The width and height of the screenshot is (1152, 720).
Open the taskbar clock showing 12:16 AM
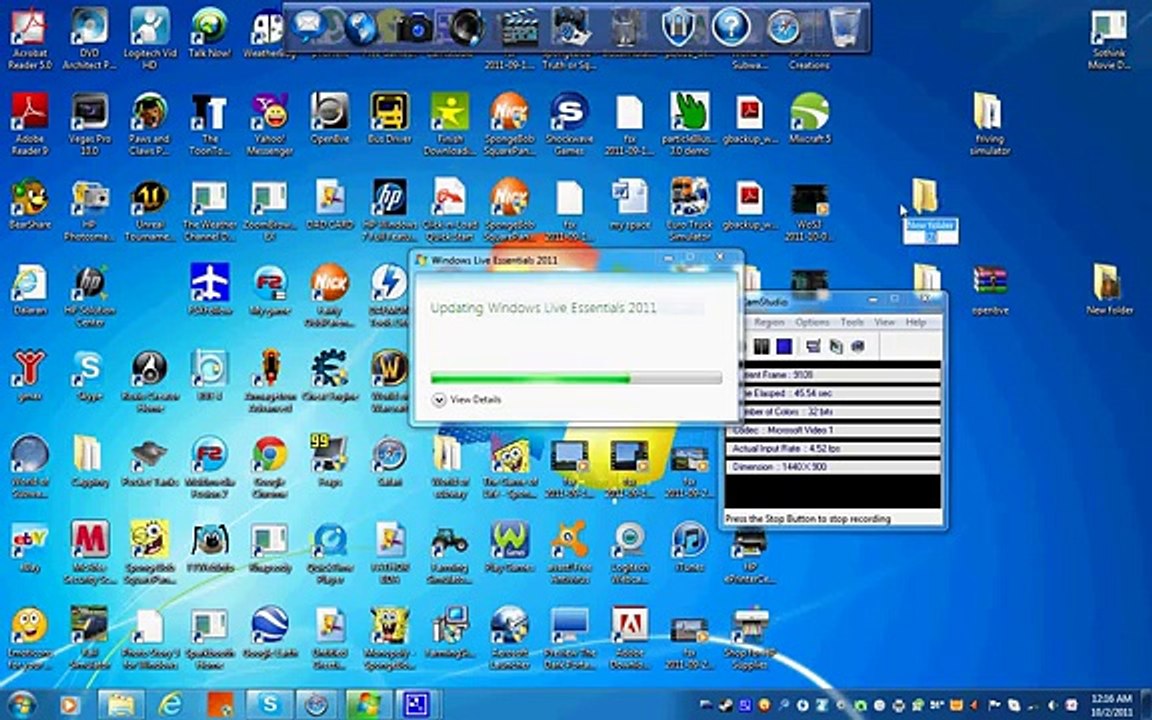pyautogui.click(x=1111, y=705)
